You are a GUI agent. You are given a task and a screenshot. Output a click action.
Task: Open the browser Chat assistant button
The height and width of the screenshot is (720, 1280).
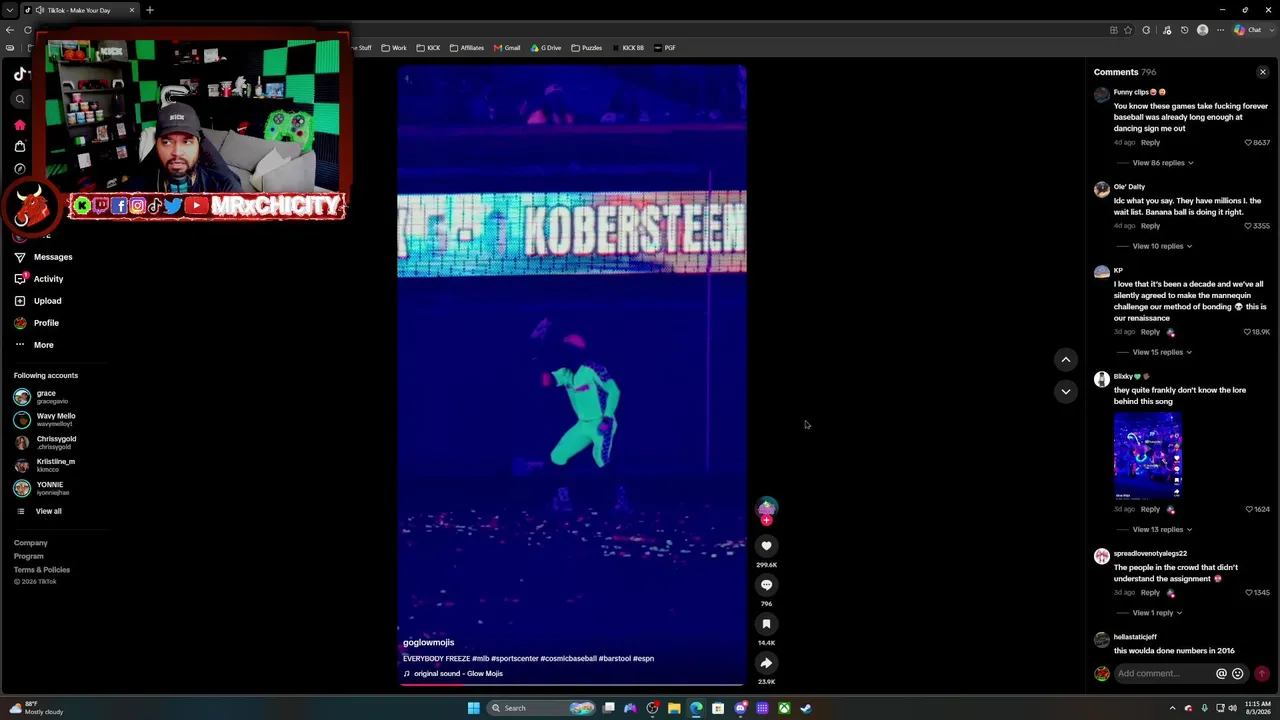[1248, 30]
